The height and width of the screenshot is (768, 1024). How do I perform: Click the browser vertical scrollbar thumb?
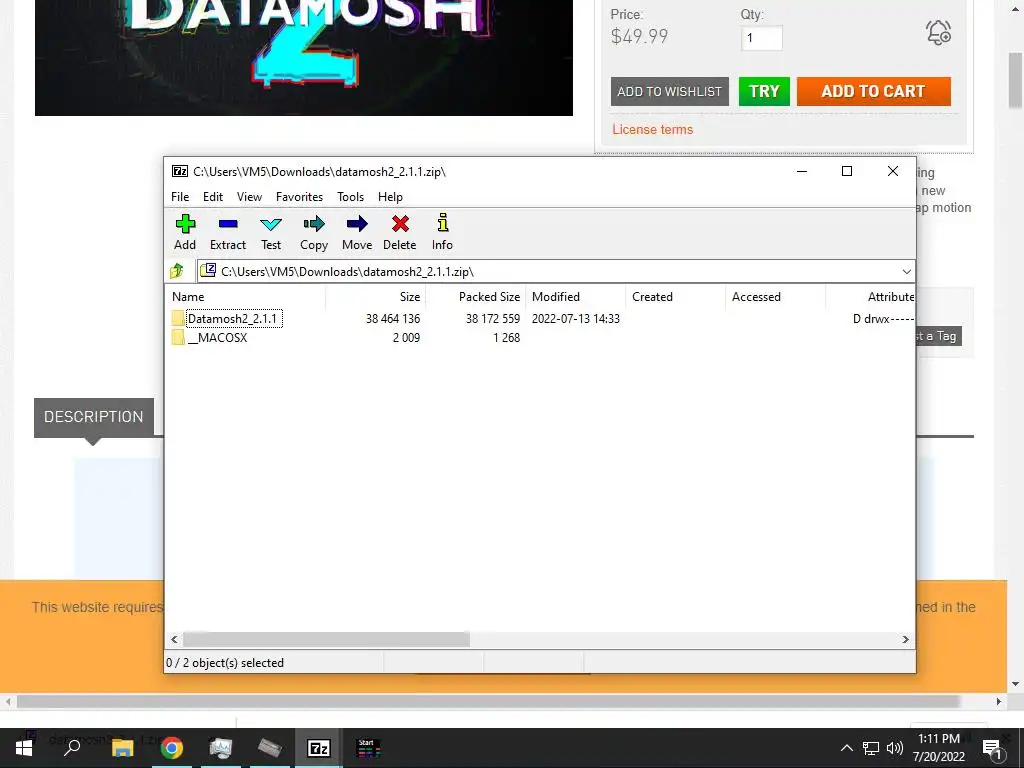pyautogui.click(x=1015, y=80)
